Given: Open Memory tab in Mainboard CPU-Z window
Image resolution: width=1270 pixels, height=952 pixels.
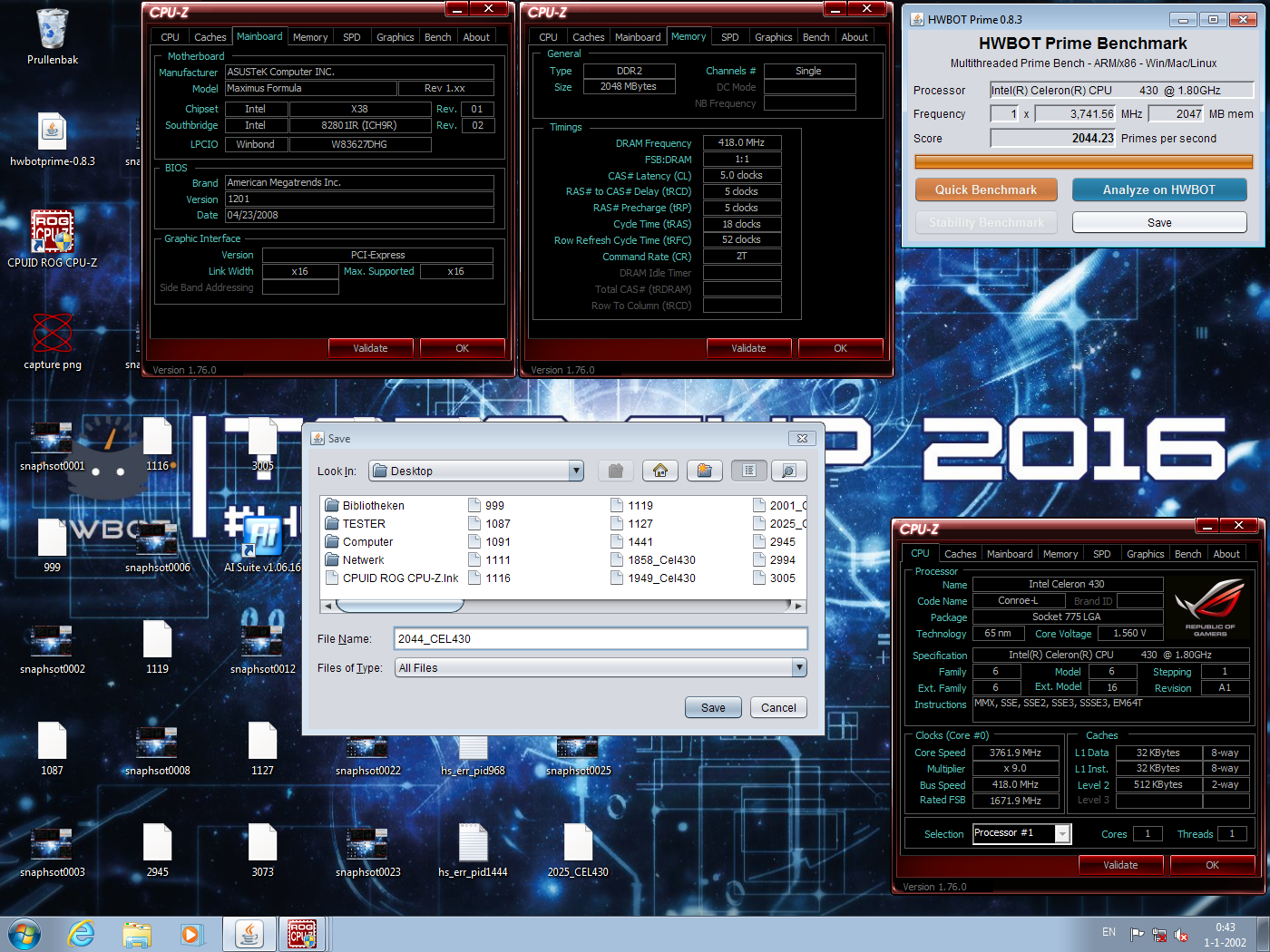Looking at the screenshot, I should click(310, 37).
